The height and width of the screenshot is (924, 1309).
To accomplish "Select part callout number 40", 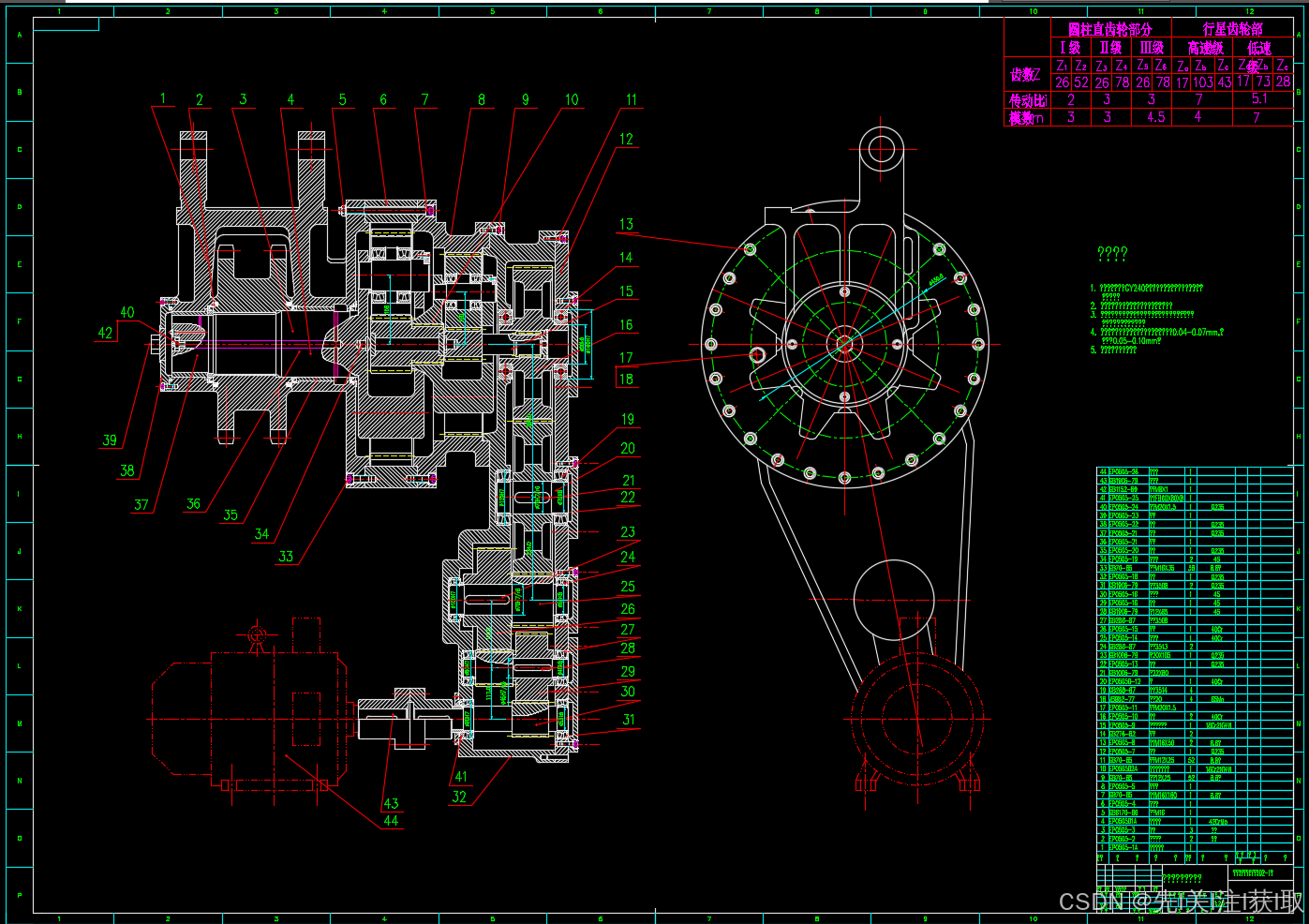I will (127, 313).
